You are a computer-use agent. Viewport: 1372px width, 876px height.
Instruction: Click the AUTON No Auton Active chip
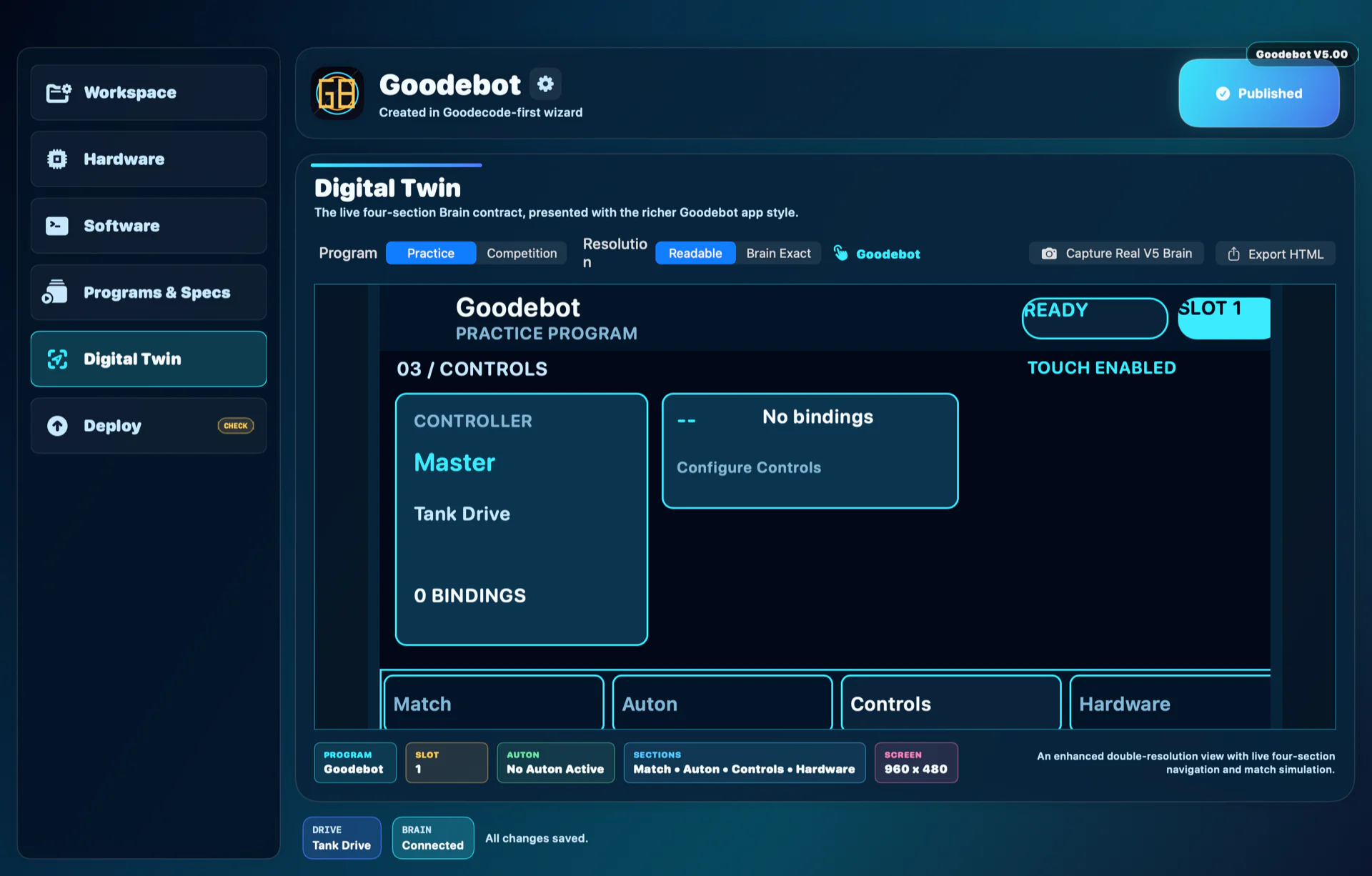[555, 762]
